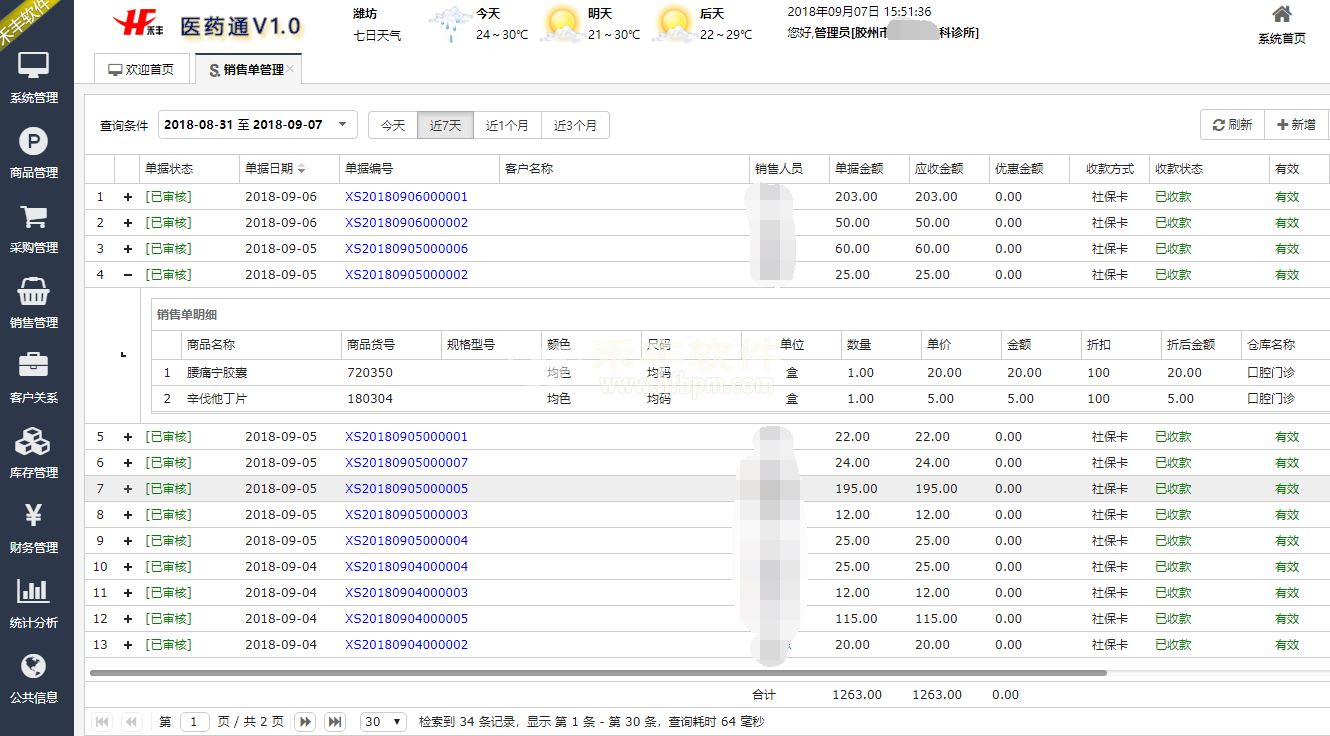Click the 新增 button
This screenshot has width=1330, height=736.
coord(1296,125)
